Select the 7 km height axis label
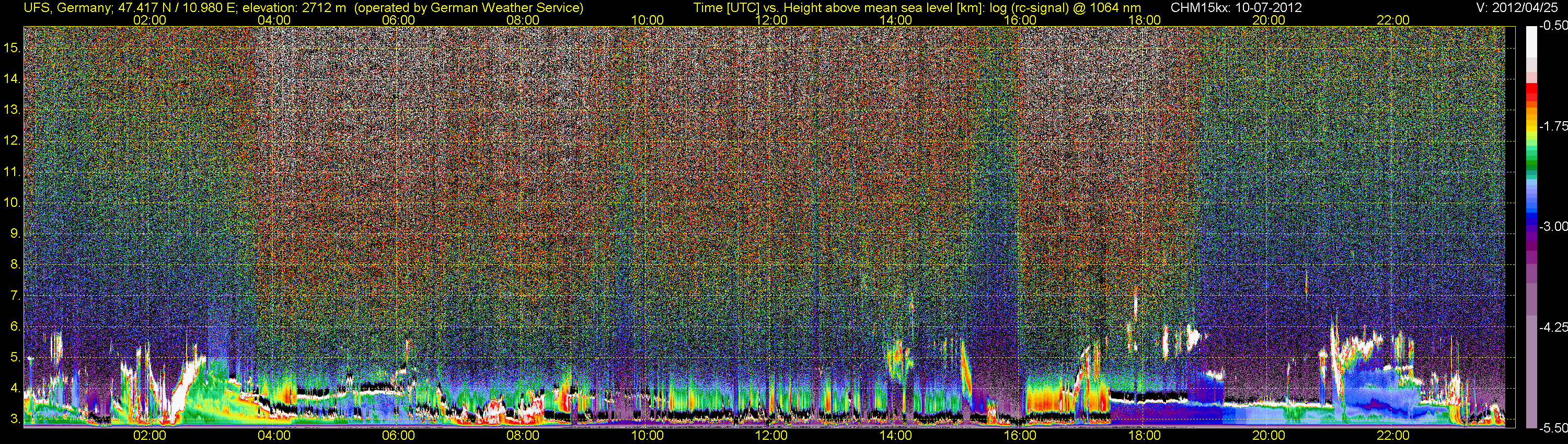This screenshot has width=1568, height=444. pos(15,296)
